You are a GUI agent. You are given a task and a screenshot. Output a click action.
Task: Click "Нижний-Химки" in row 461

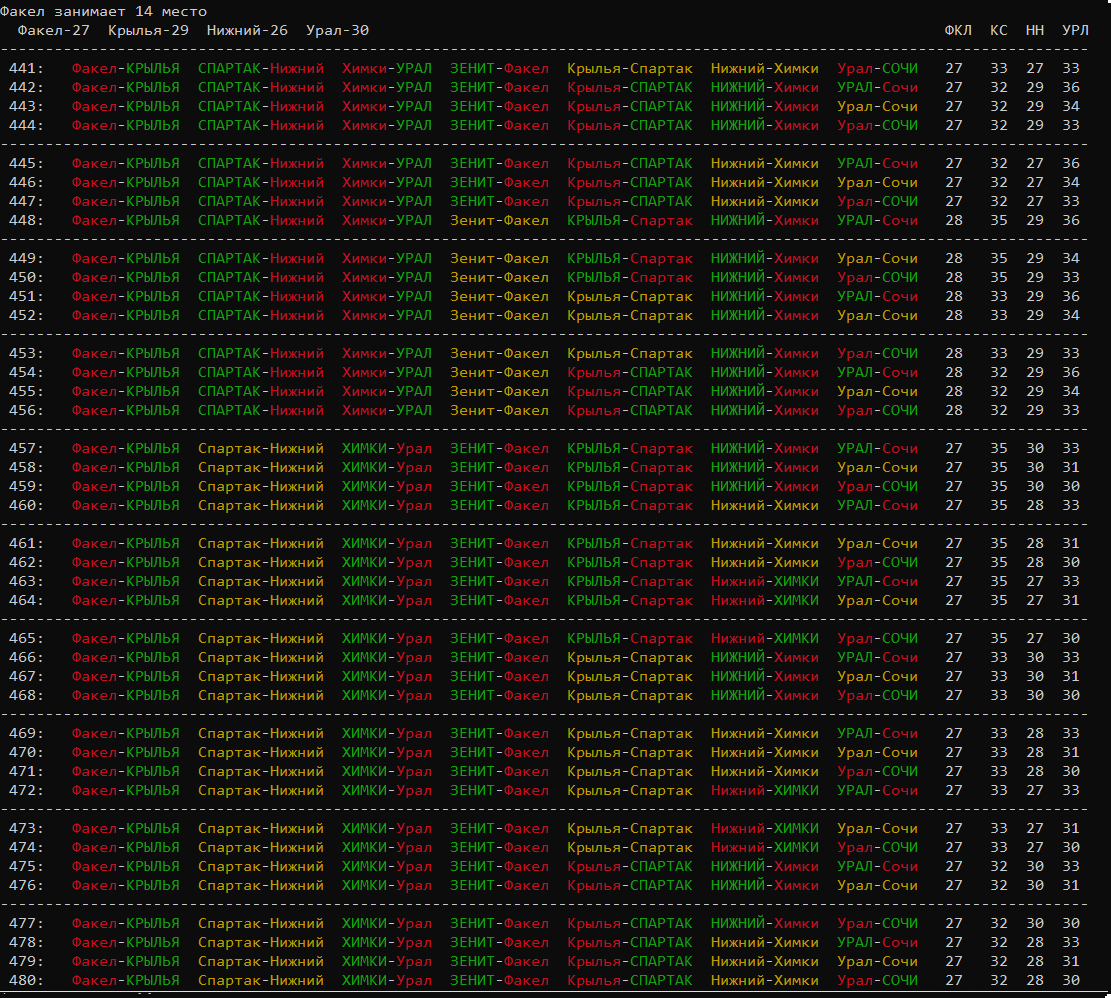(x=765, y=544)
